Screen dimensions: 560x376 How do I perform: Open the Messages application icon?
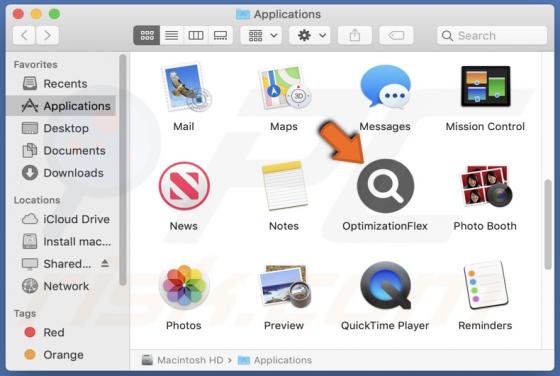click(x=385, y=87)
